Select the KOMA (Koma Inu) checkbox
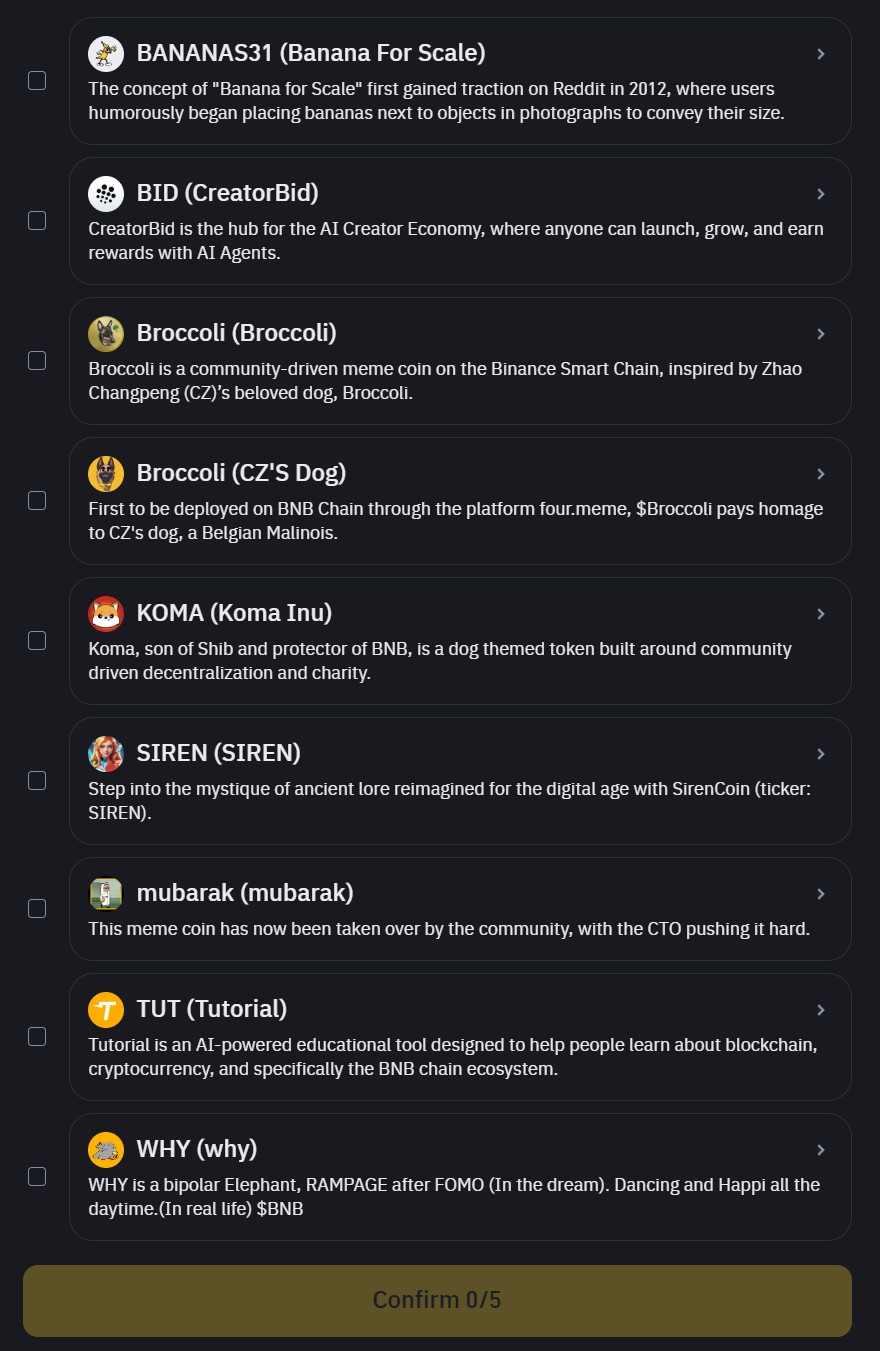This screenshot has height=1351, width=880. [x=37, y=641]
